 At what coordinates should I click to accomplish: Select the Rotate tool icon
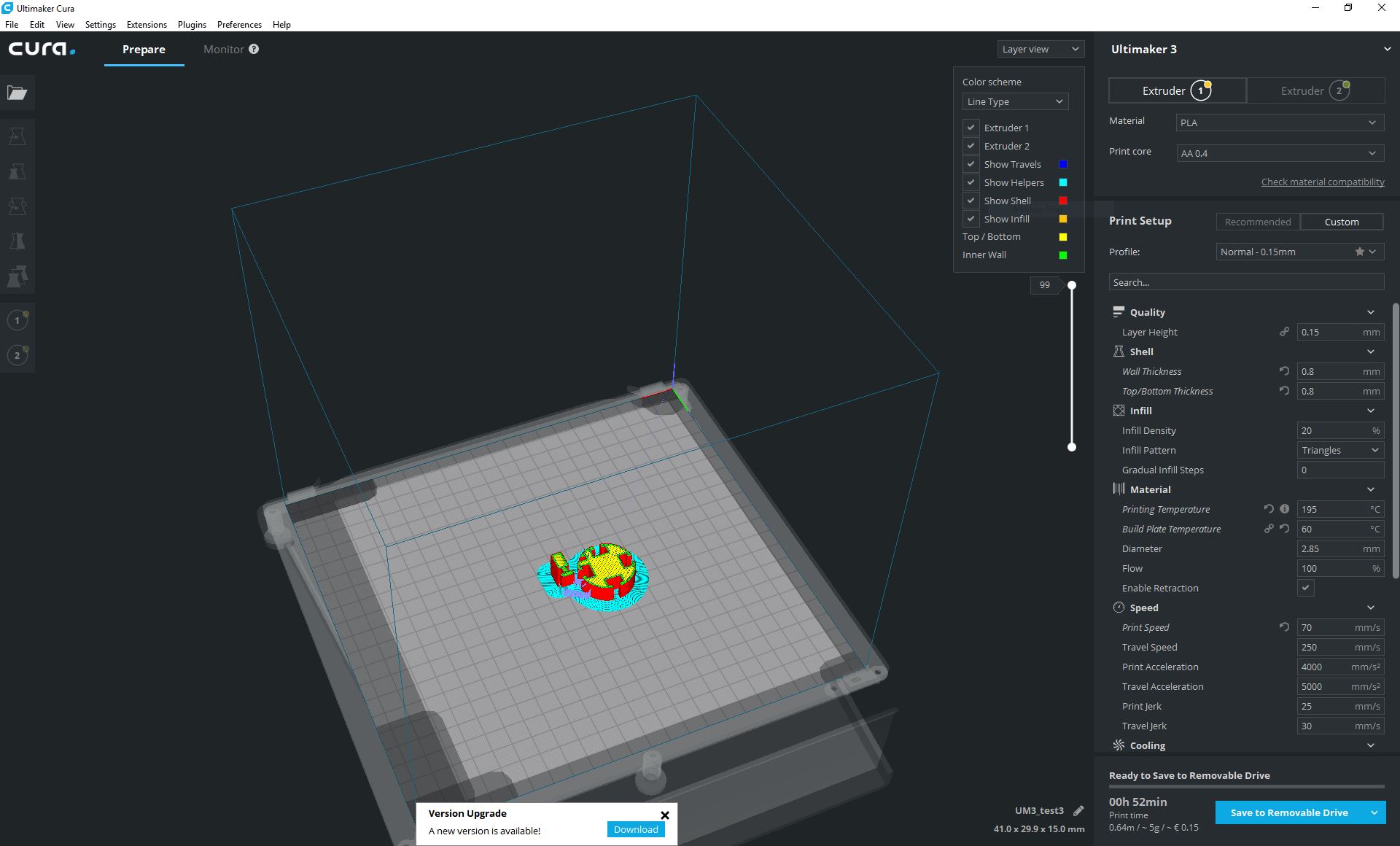pos(17,206)
